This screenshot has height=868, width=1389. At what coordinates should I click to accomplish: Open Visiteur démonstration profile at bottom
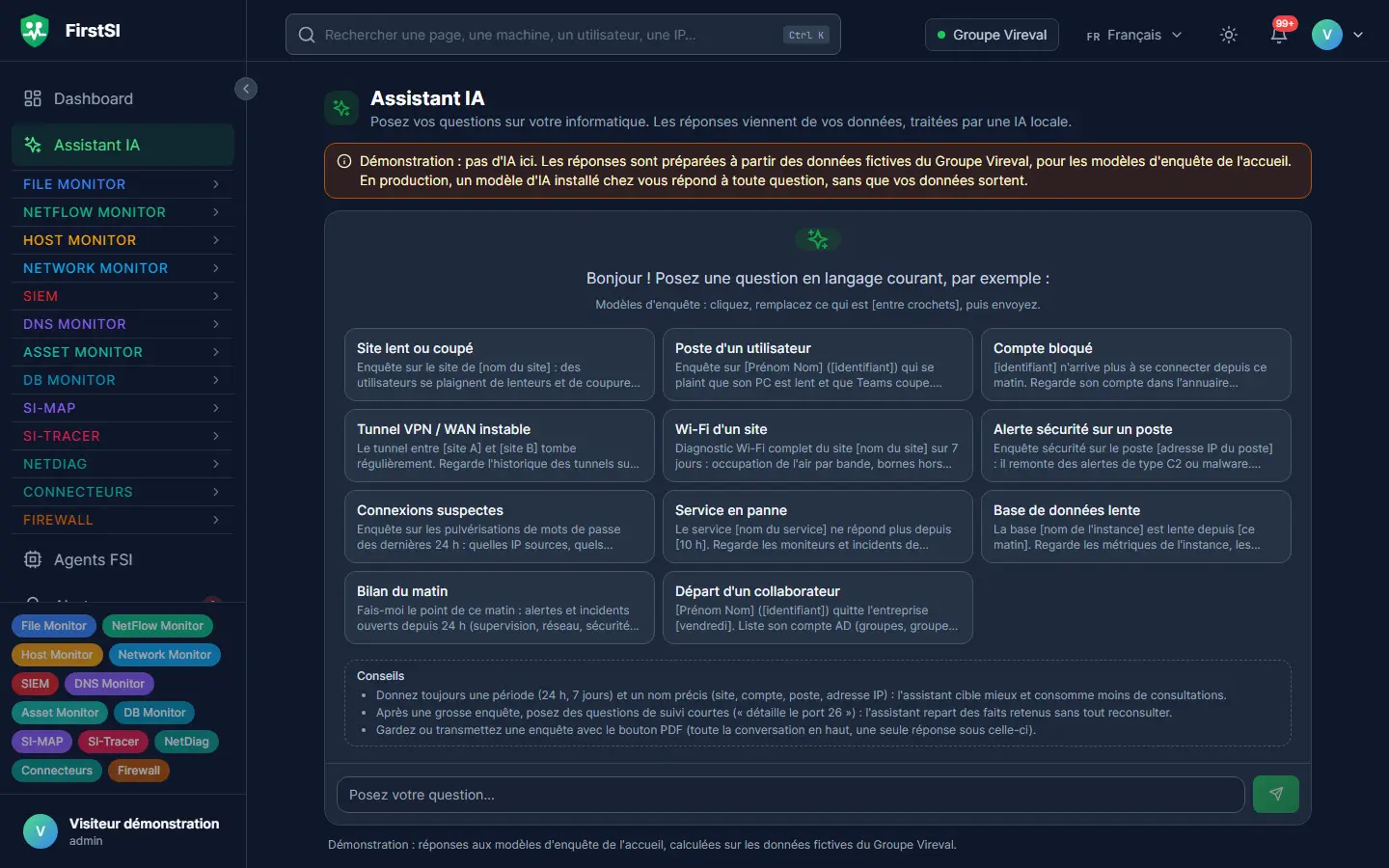(123, 831)
